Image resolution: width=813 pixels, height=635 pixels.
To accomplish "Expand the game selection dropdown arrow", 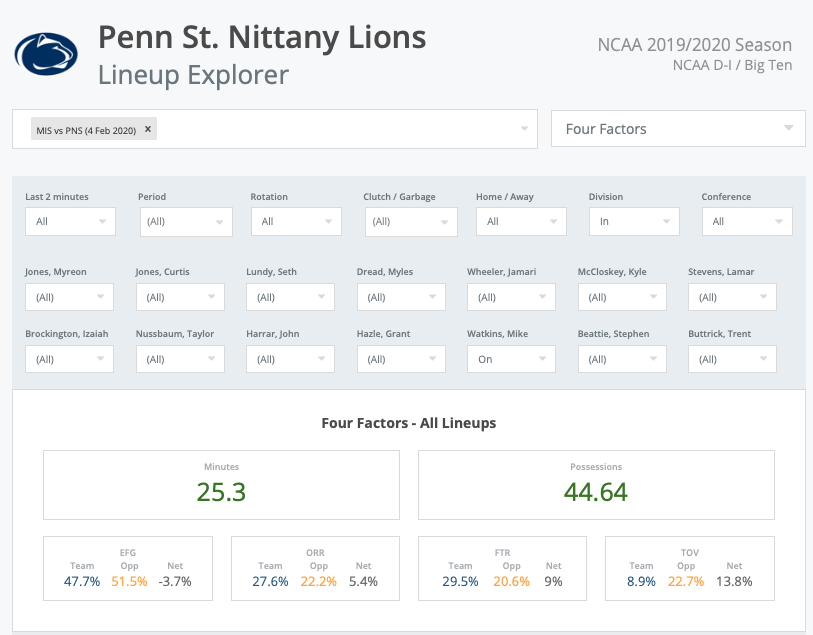I will point(525,129).
